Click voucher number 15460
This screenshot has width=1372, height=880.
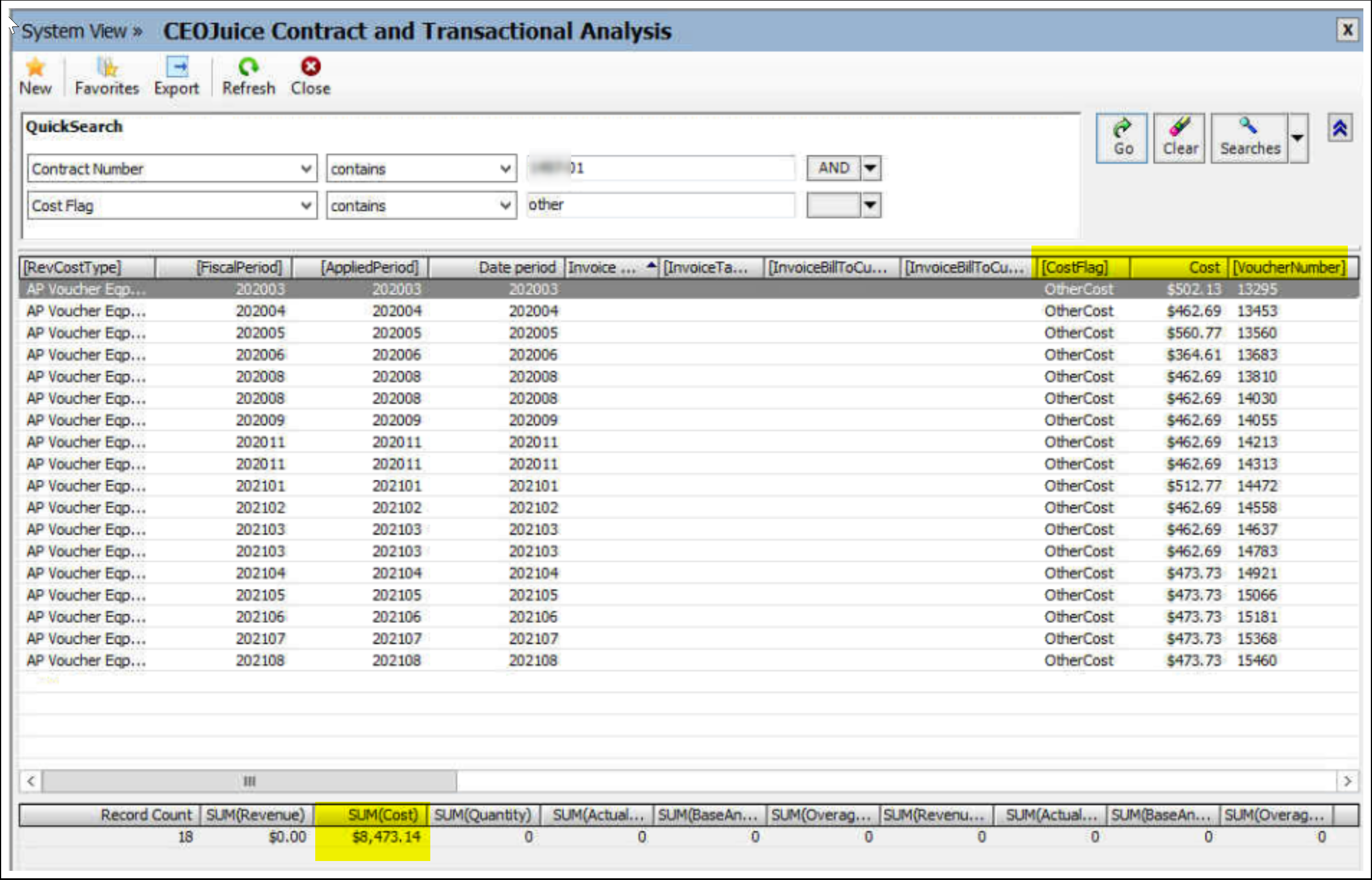click(1257, 661)
